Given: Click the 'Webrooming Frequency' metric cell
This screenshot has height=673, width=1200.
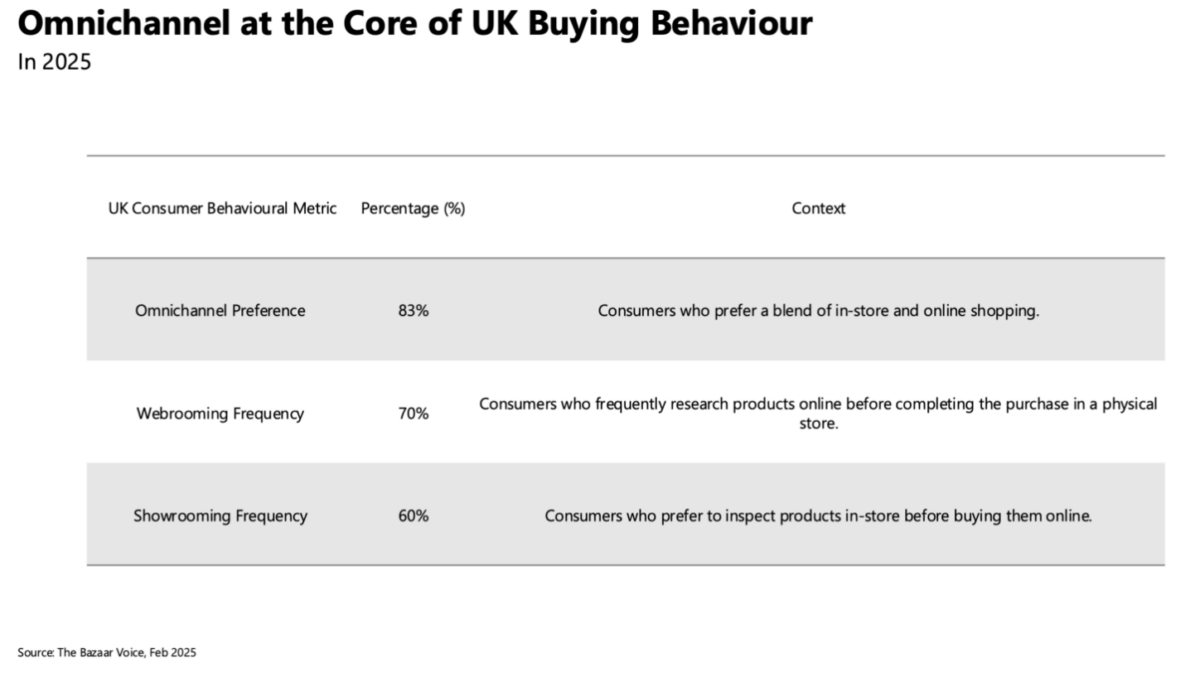Looking at the screenshot, I should point(220,413).
